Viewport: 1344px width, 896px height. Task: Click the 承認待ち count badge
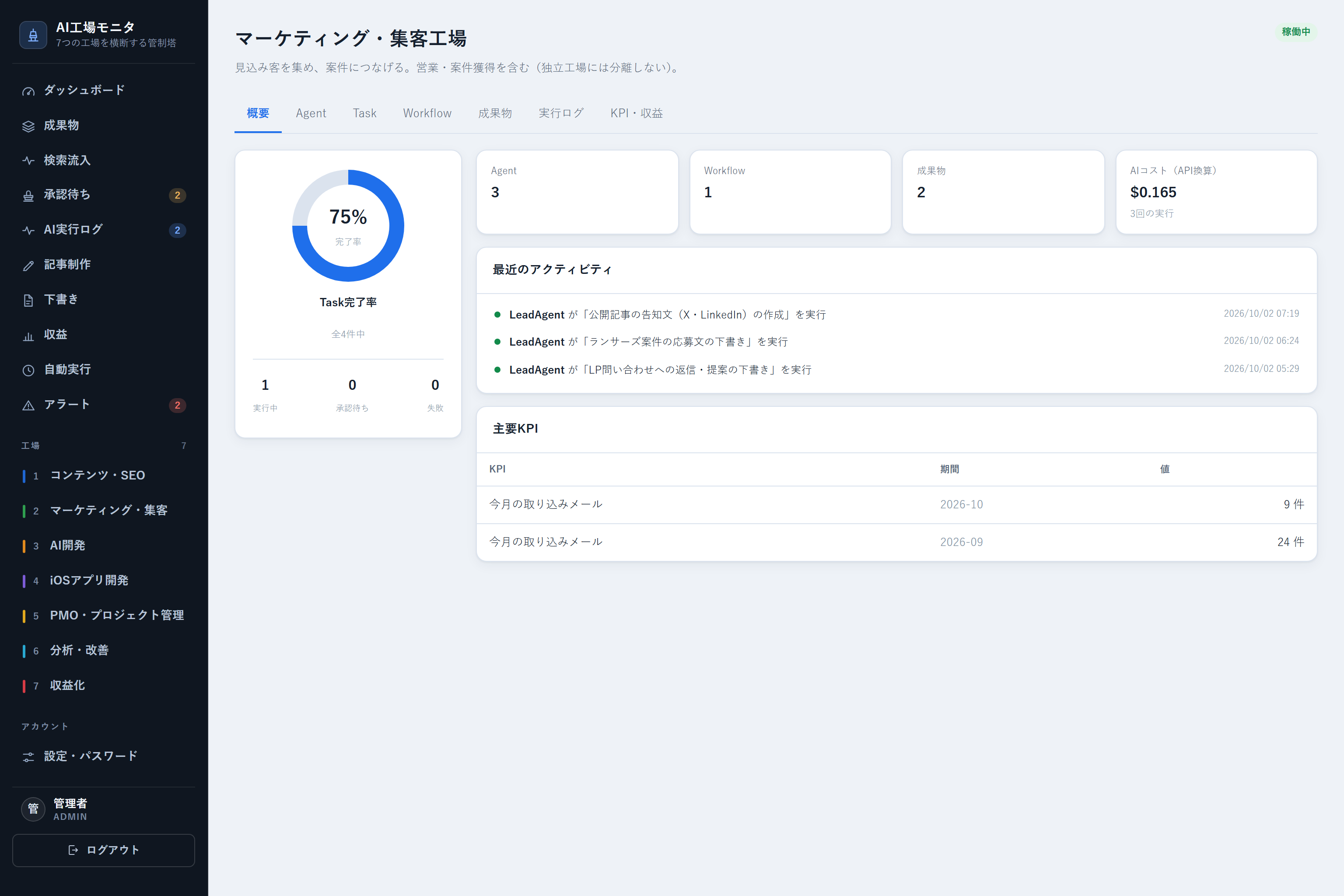coord(177,196)
